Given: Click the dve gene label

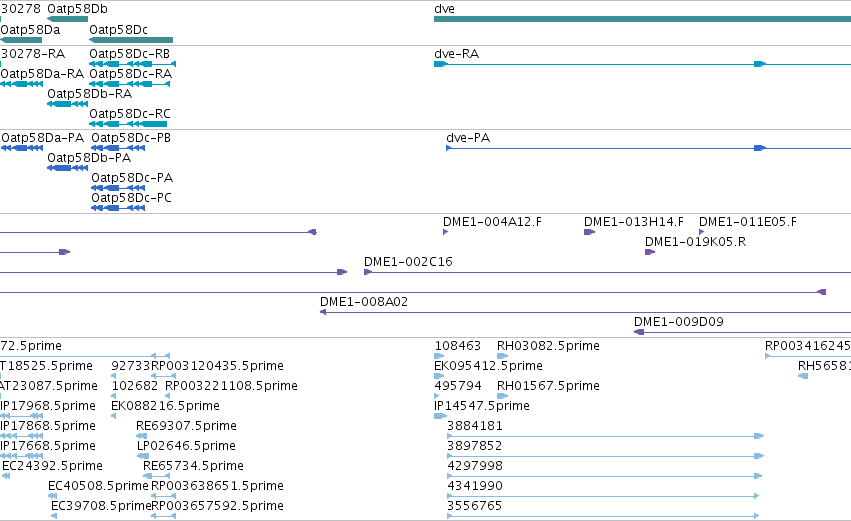Looking at the screenshot, I should coord(444,9).
